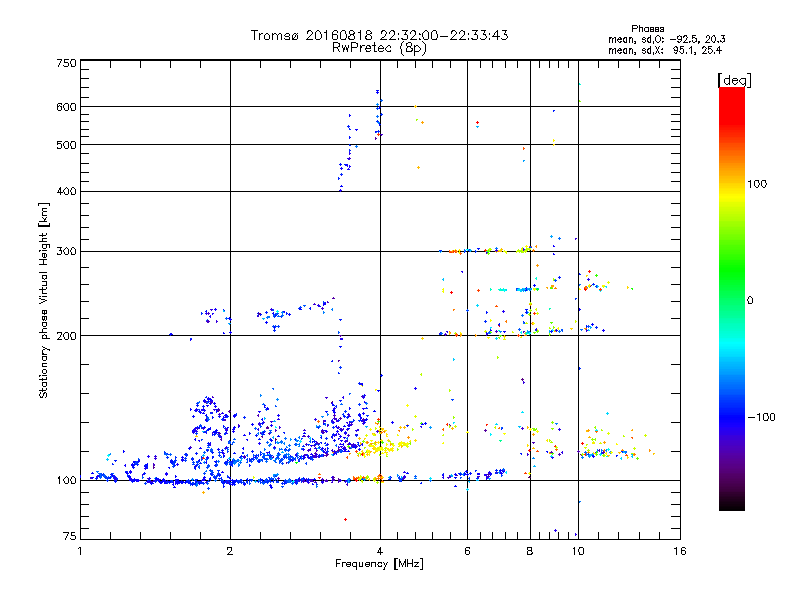Click y-axis tick label '400'
The height and width of the screenshot is (600, 800).
pyautogui.click(x=66, y=191)
